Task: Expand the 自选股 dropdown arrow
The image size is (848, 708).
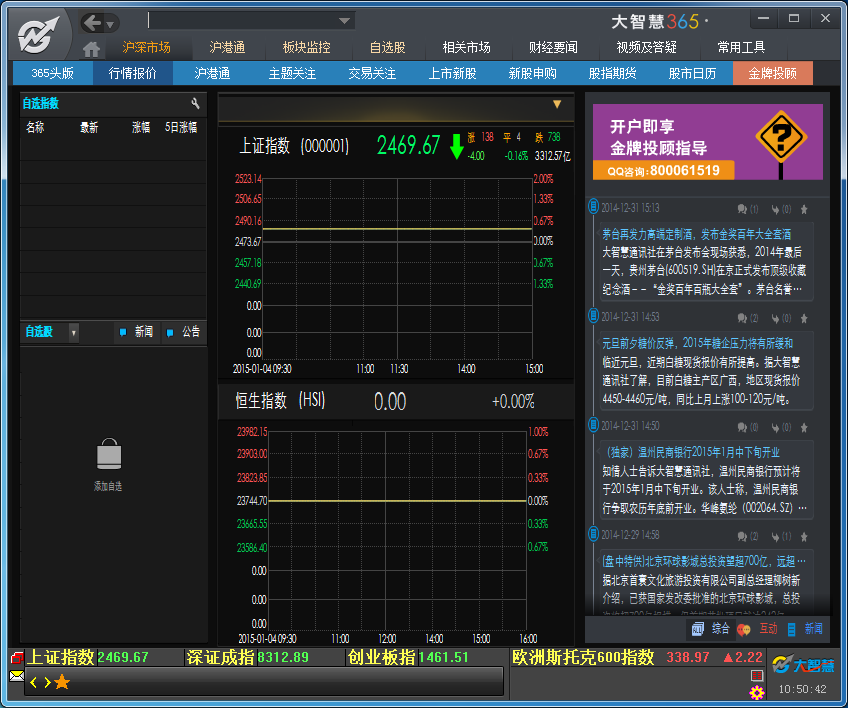Action: point(73,332)
